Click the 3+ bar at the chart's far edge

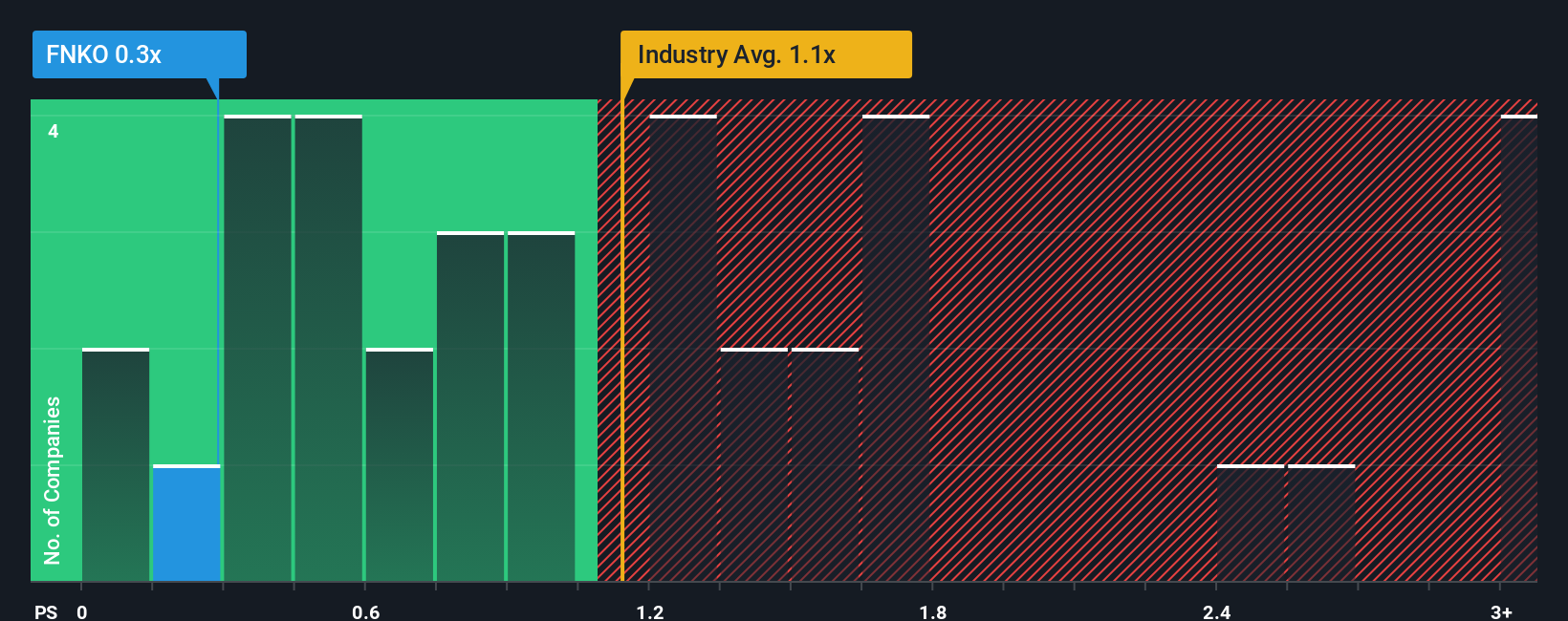click(1519, 348)
